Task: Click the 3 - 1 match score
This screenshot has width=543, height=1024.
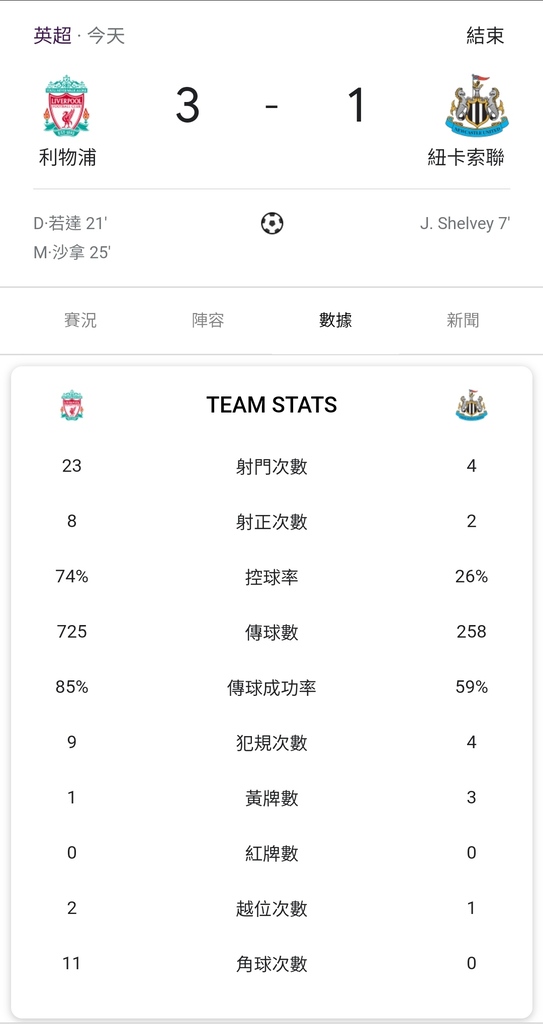Action: pyautogui.click(x=271, y=106)
